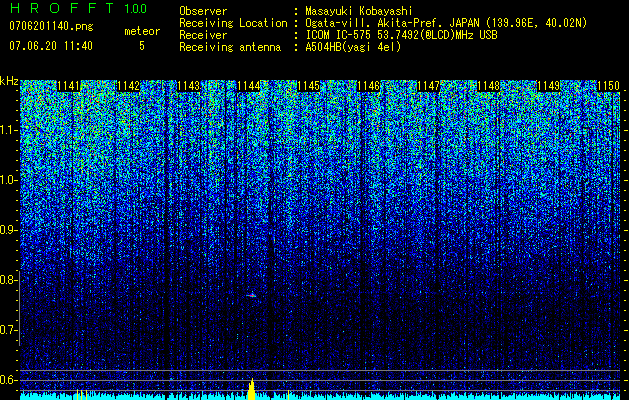
Task: Click the red meteor echo in spectrogram
Action: tap(251, 296)
